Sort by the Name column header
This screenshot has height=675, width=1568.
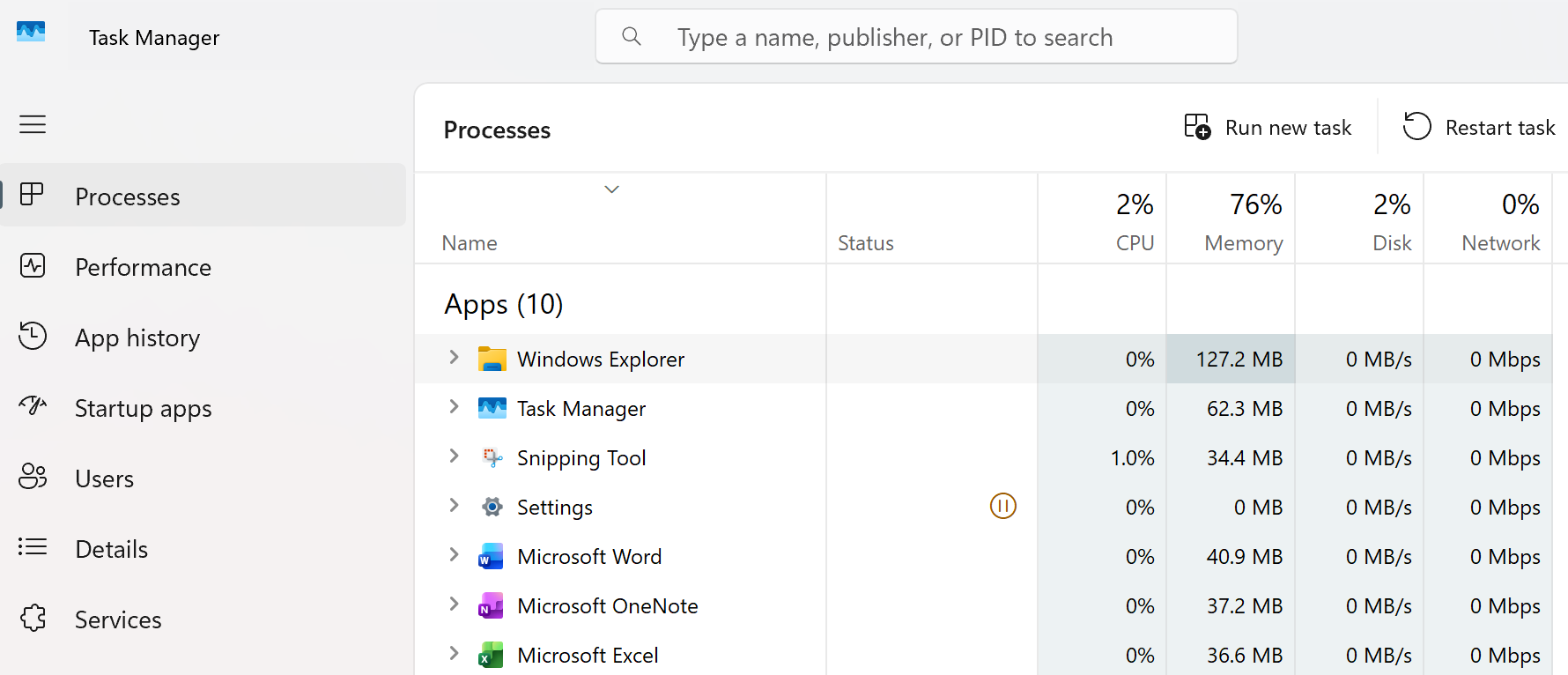(x=620, y=219)
